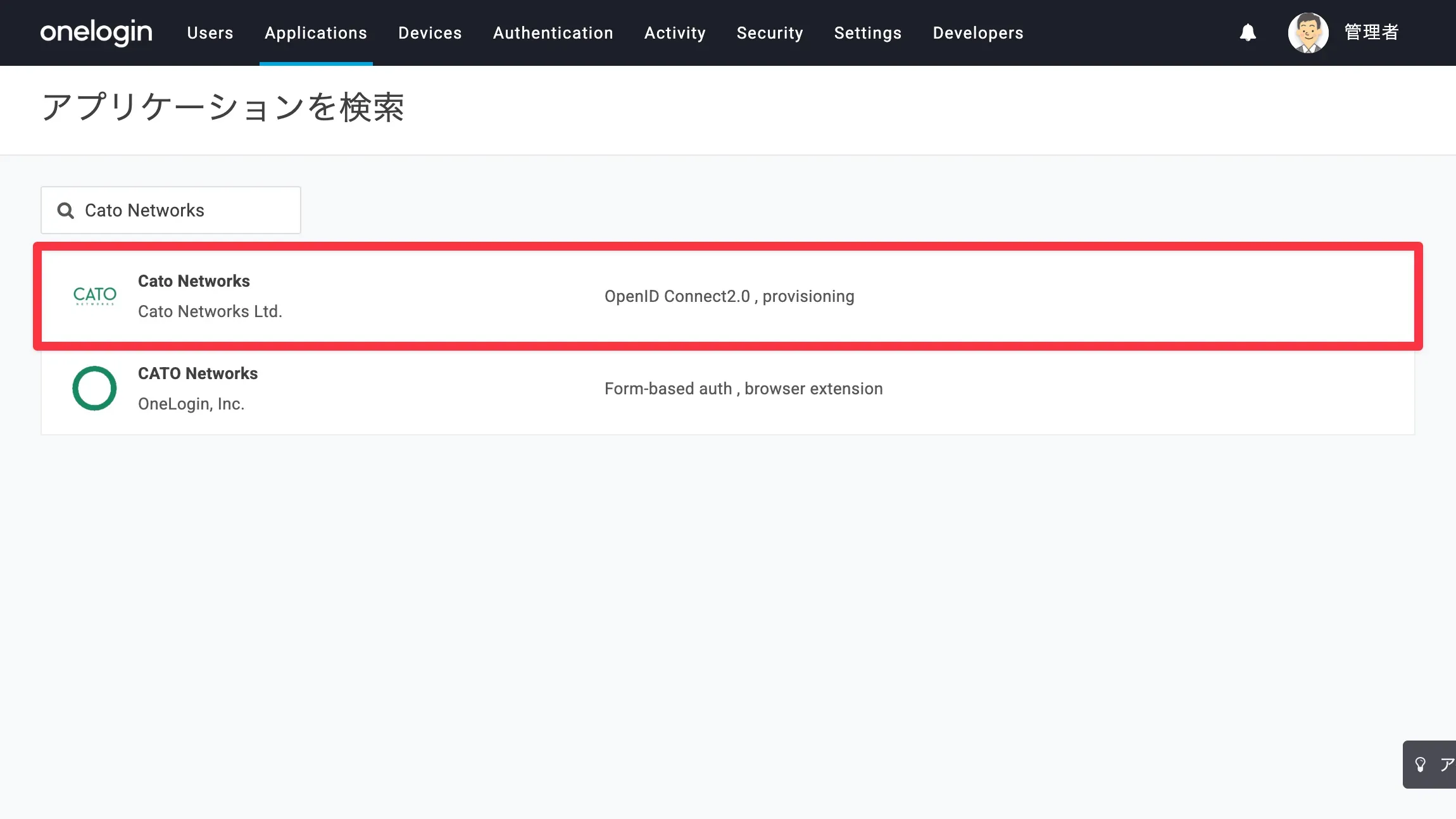Click the green CATO logo icon

[95, 296]
